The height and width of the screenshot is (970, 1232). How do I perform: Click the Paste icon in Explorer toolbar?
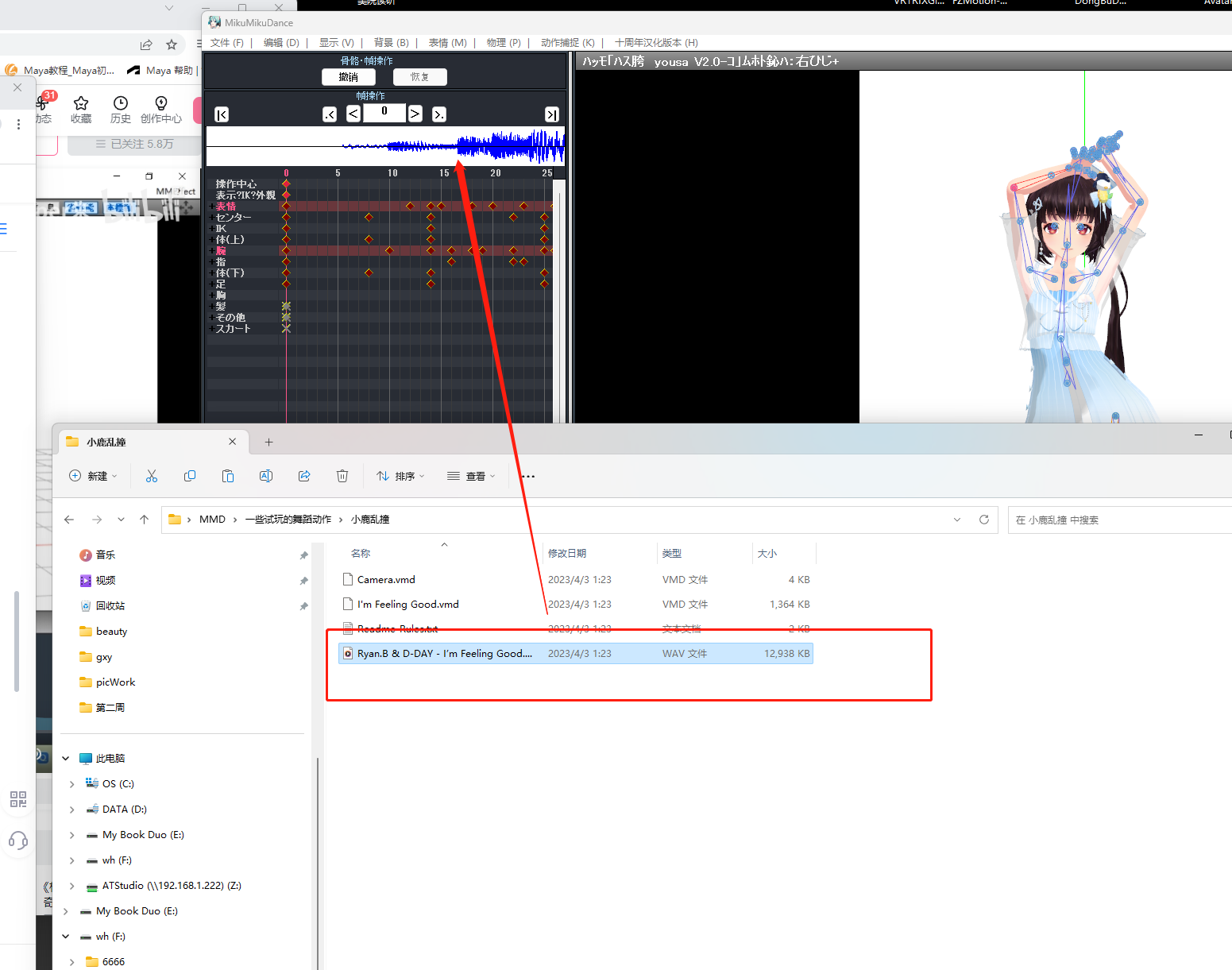point(228,475)
